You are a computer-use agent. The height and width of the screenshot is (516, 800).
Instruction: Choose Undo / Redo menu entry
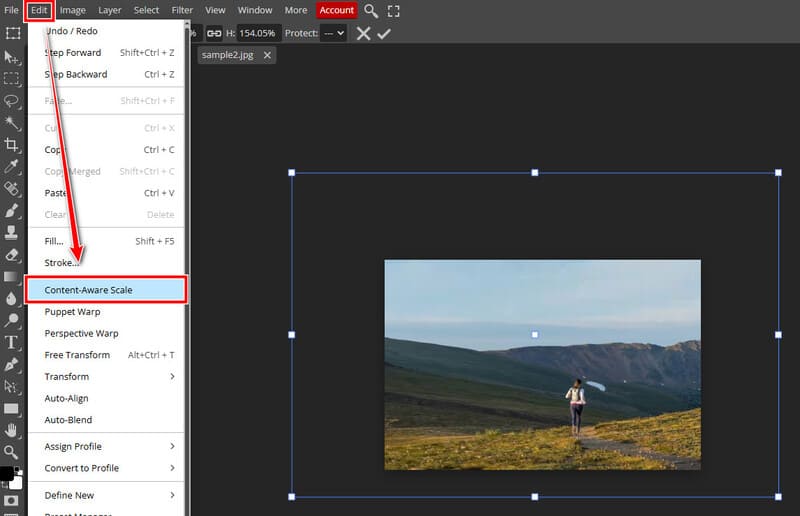(106, 31)
